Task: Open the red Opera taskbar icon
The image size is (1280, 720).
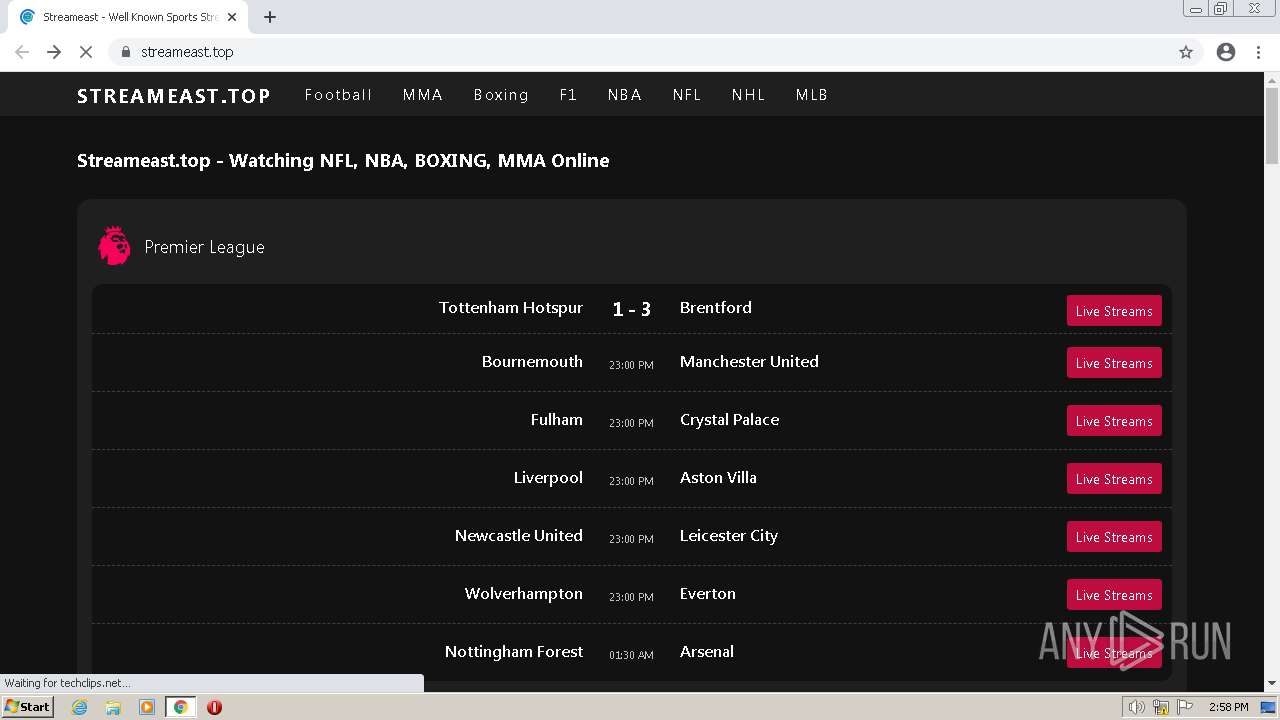Action: [x=214, y=707]
